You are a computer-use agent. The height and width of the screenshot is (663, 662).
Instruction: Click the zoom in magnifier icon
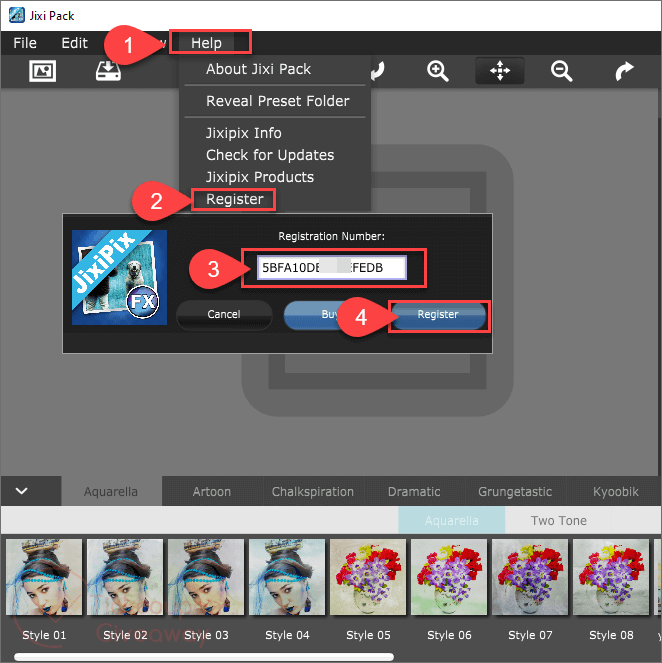(x=437, y=71)
